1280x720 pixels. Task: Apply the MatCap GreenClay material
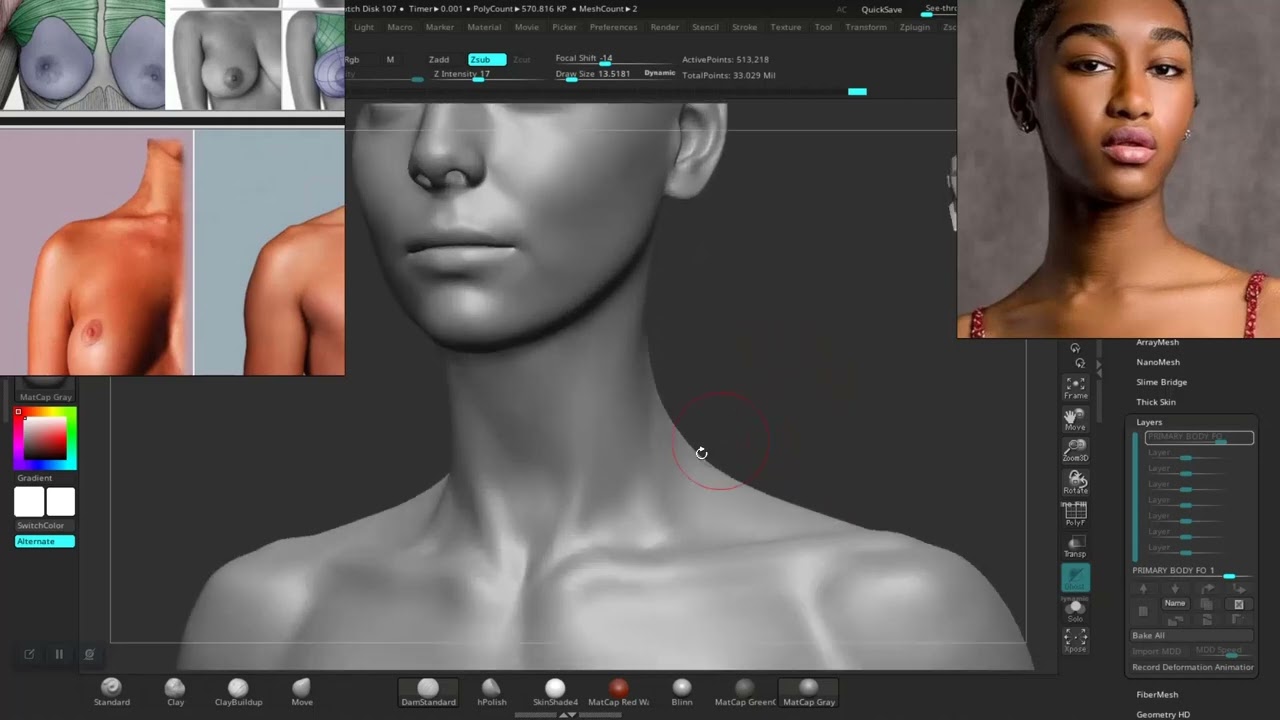745,692
